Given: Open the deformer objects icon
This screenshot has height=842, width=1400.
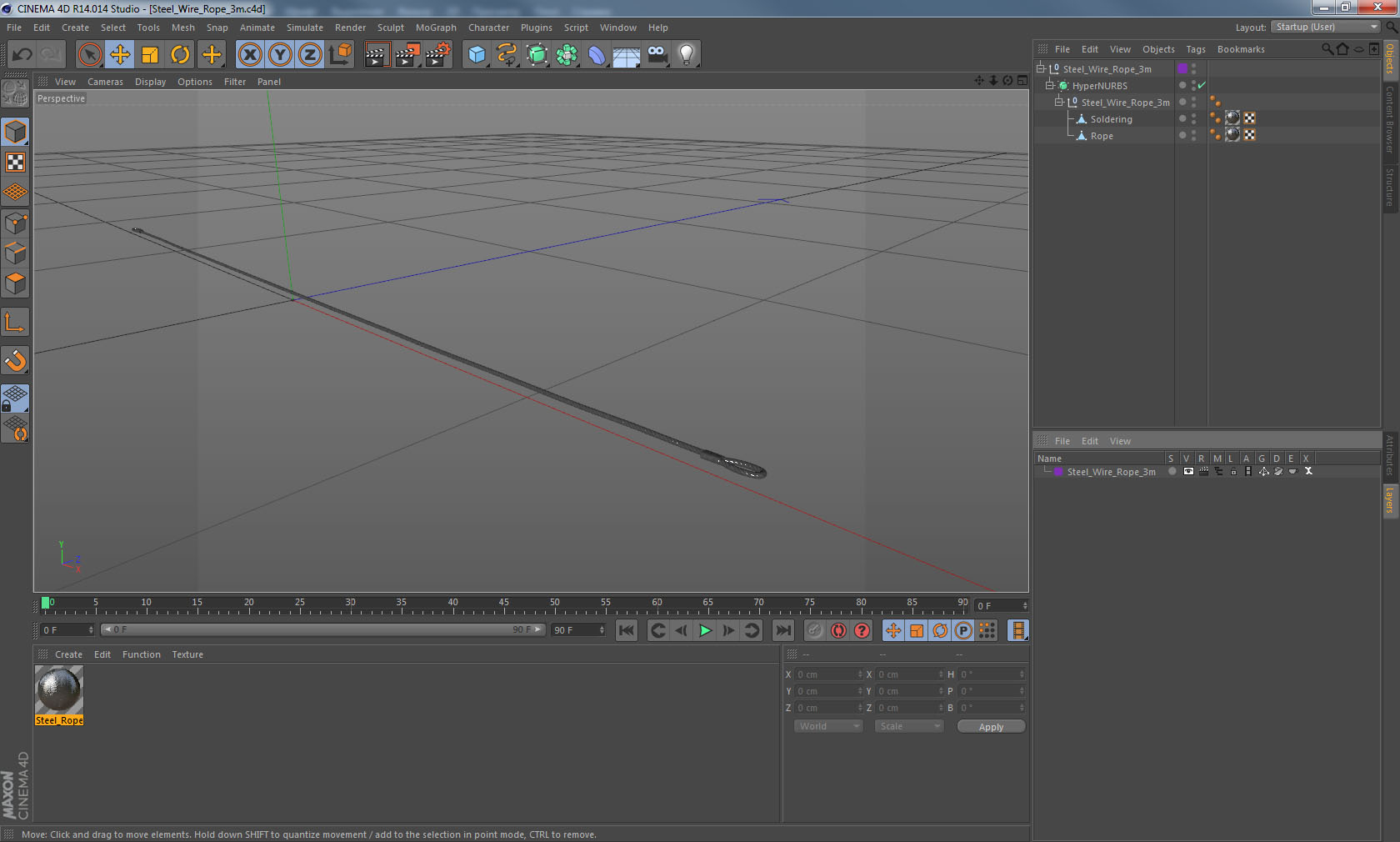Looking at the screenshot, I should point(597,55).
